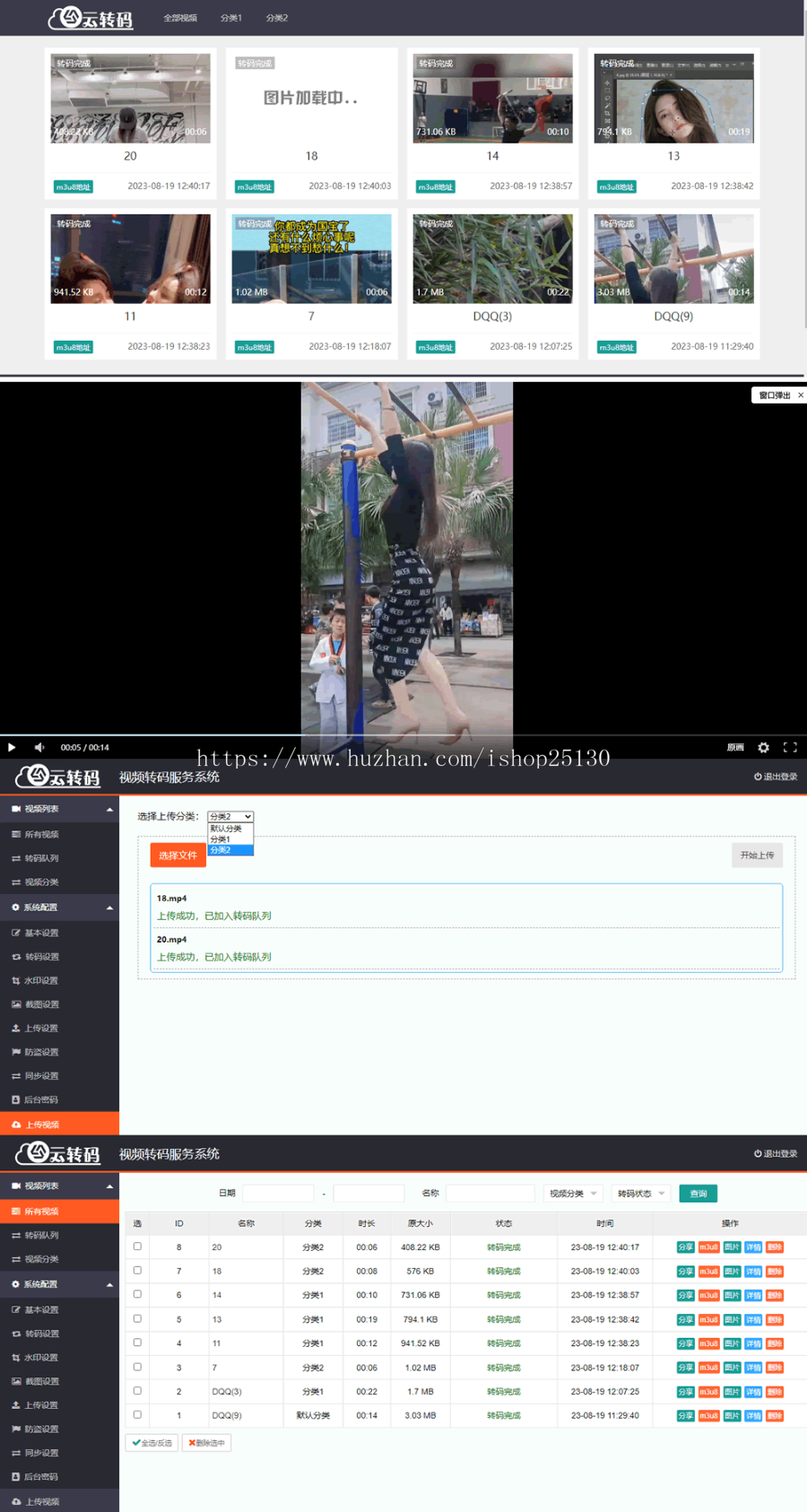807x1512 pixels.
Task: Open the video card thumbnail titled 14
Action: pos(492,98)
